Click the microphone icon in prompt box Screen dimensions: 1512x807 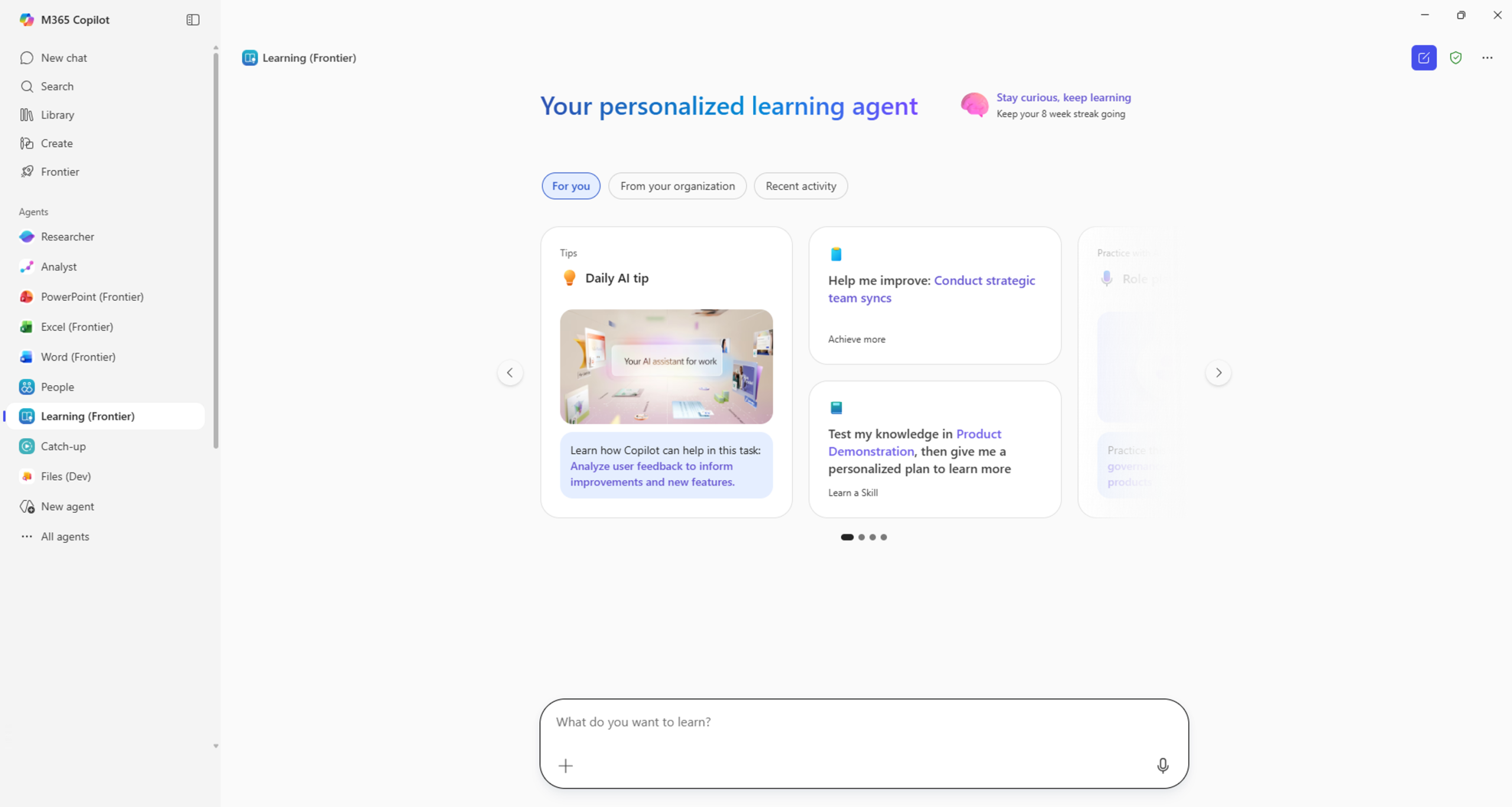[x=1162, y=765]
